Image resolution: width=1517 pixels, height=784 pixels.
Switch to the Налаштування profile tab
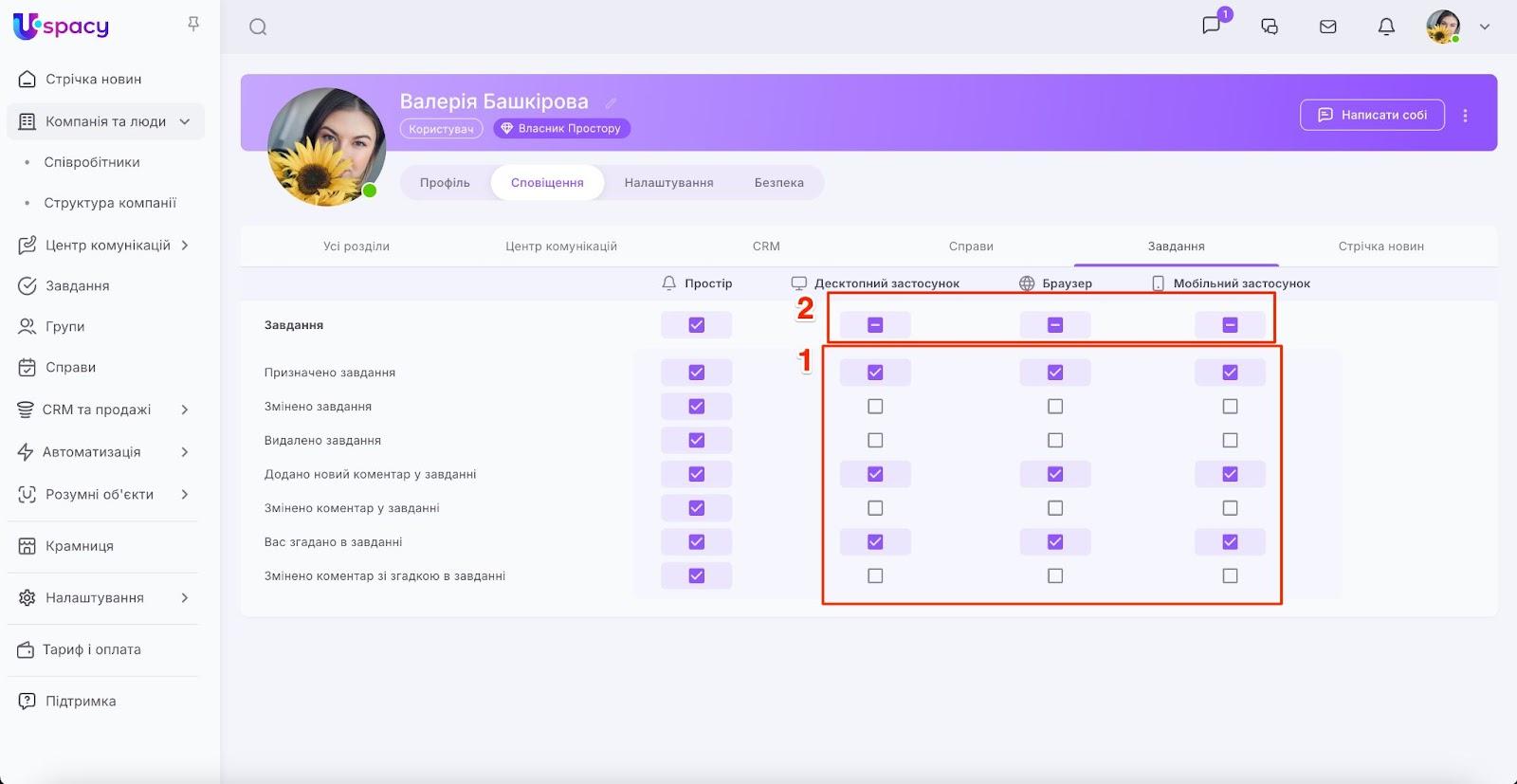click(x=668, y=183)
